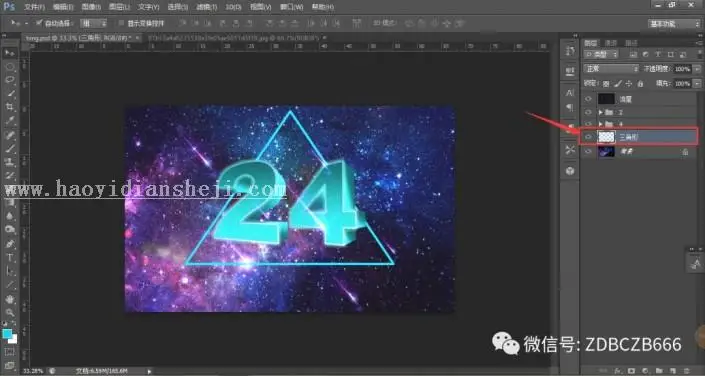The width and height of the screenshot is (705, 376).
Task: Open the 图像(I) menu
Action: click(91, 7)
